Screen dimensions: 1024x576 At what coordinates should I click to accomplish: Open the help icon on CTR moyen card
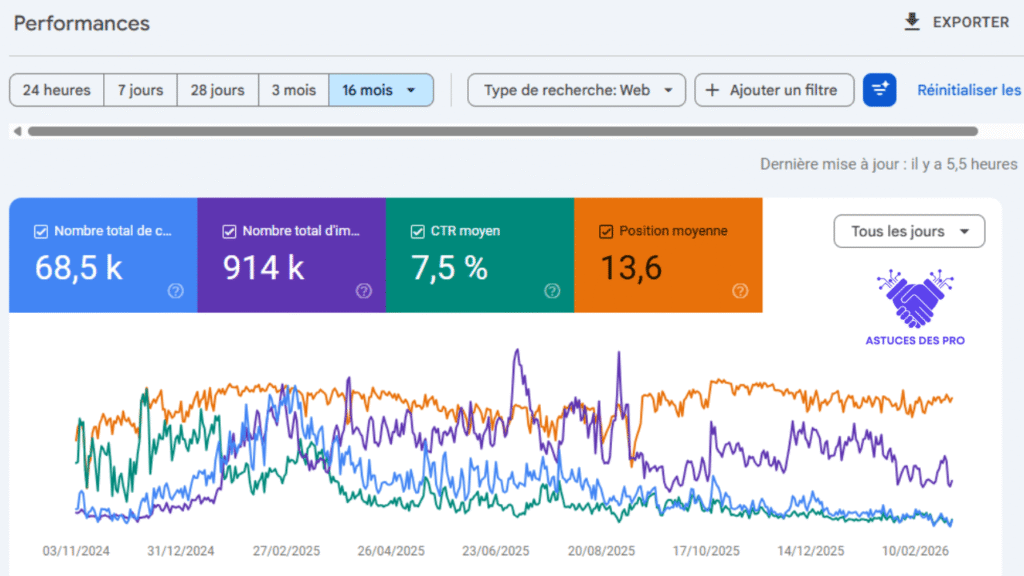coord(551,291)
